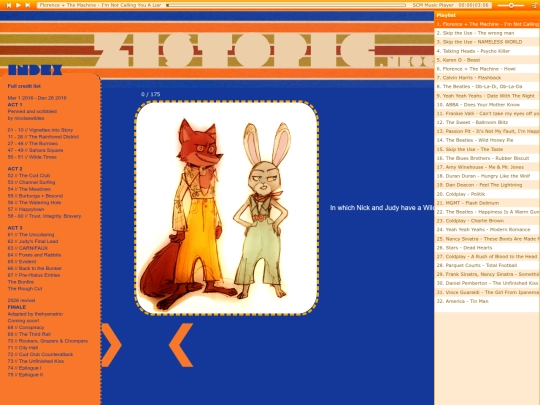The width and height of the screenshot is (540, 405).
Task: Open '66 // Back to the Bunker'
Action: pyautogui.click(x=34, y=268)
